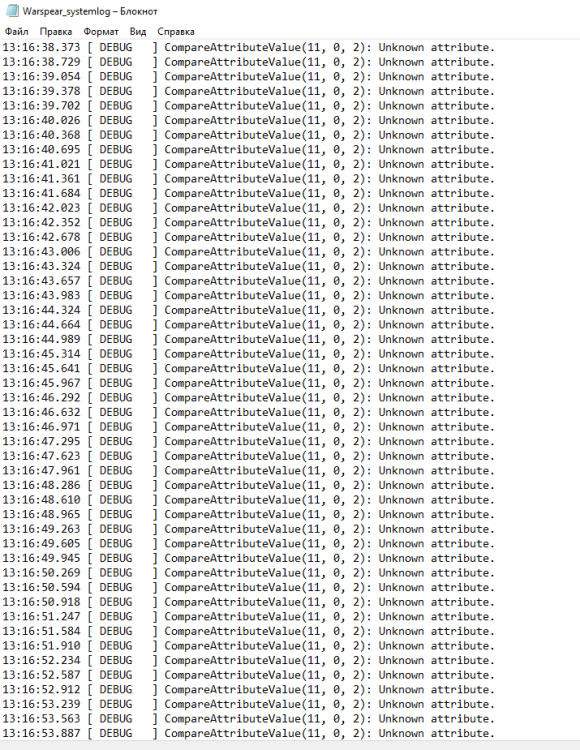Open the Вид menu
The width and height of the screenshot is (580, 750).
[x=138, y=32]
